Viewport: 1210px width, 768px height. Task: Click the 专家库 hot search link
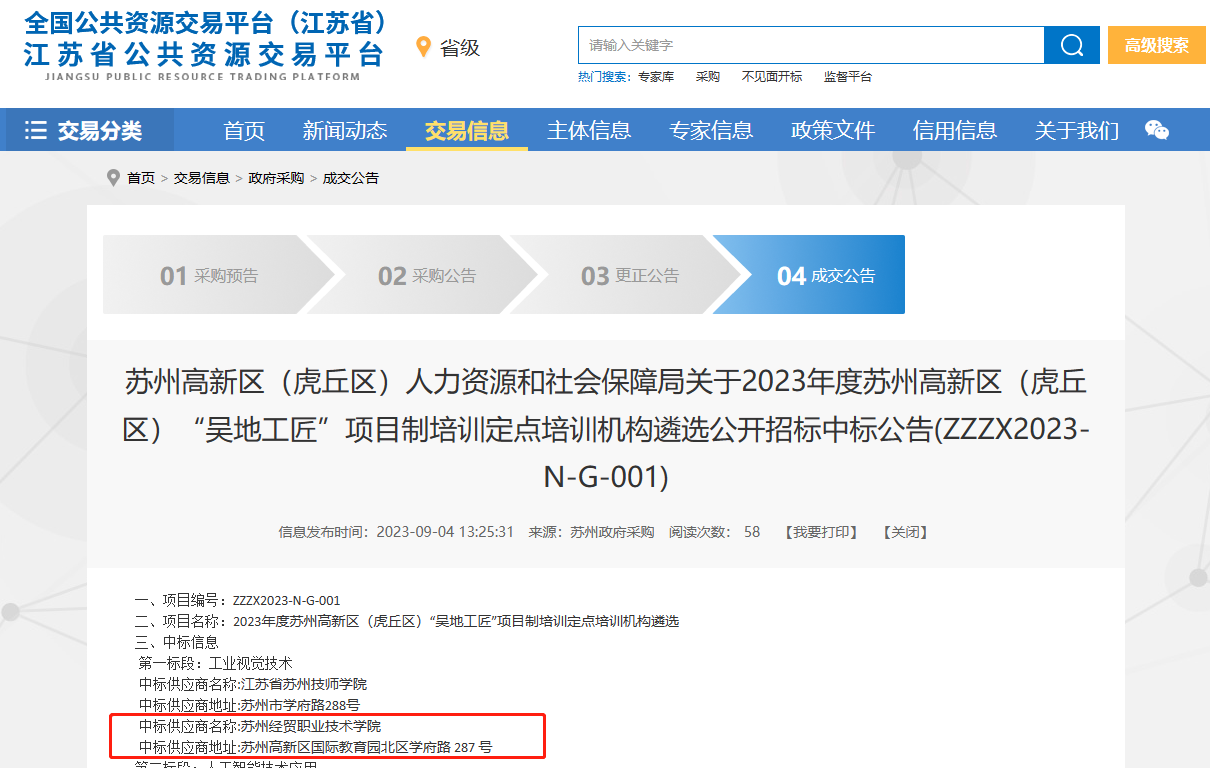(656, 77)
